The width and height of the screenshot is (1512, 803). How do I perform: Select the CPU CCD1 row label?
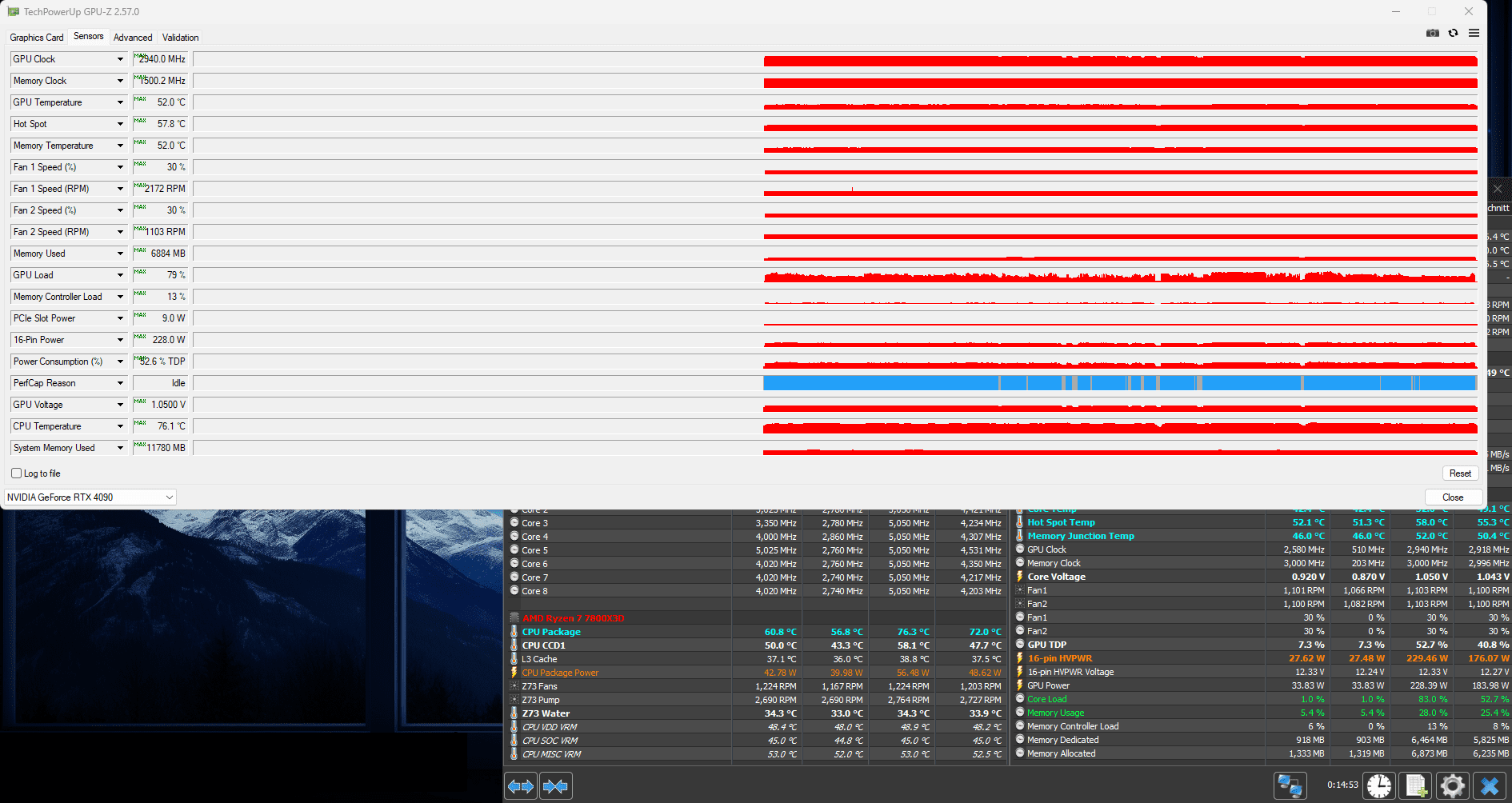(x=544, y=645)
